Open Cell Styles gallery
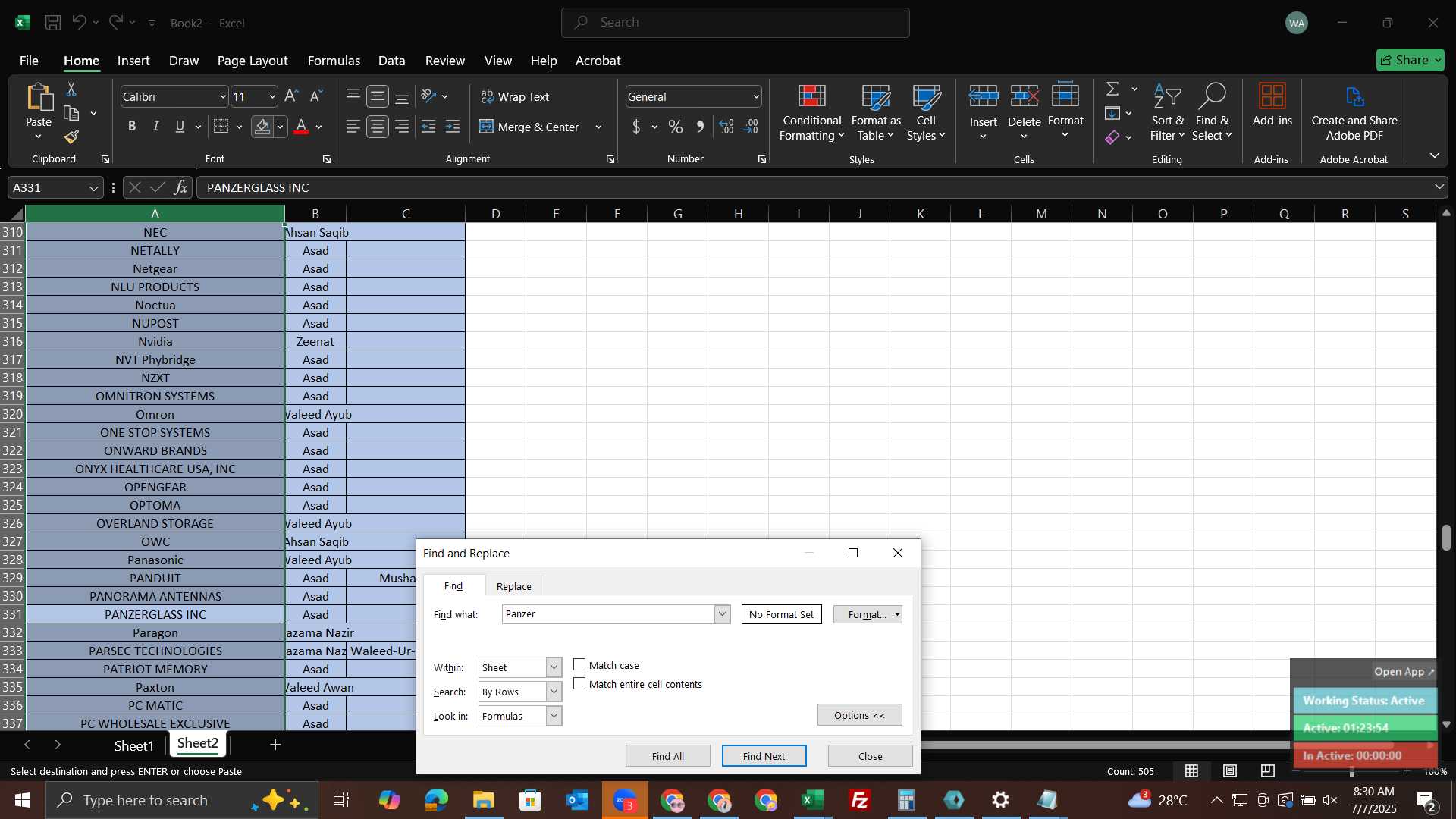1456x819 pixels. pyautogui.click(x=926, y=112)
